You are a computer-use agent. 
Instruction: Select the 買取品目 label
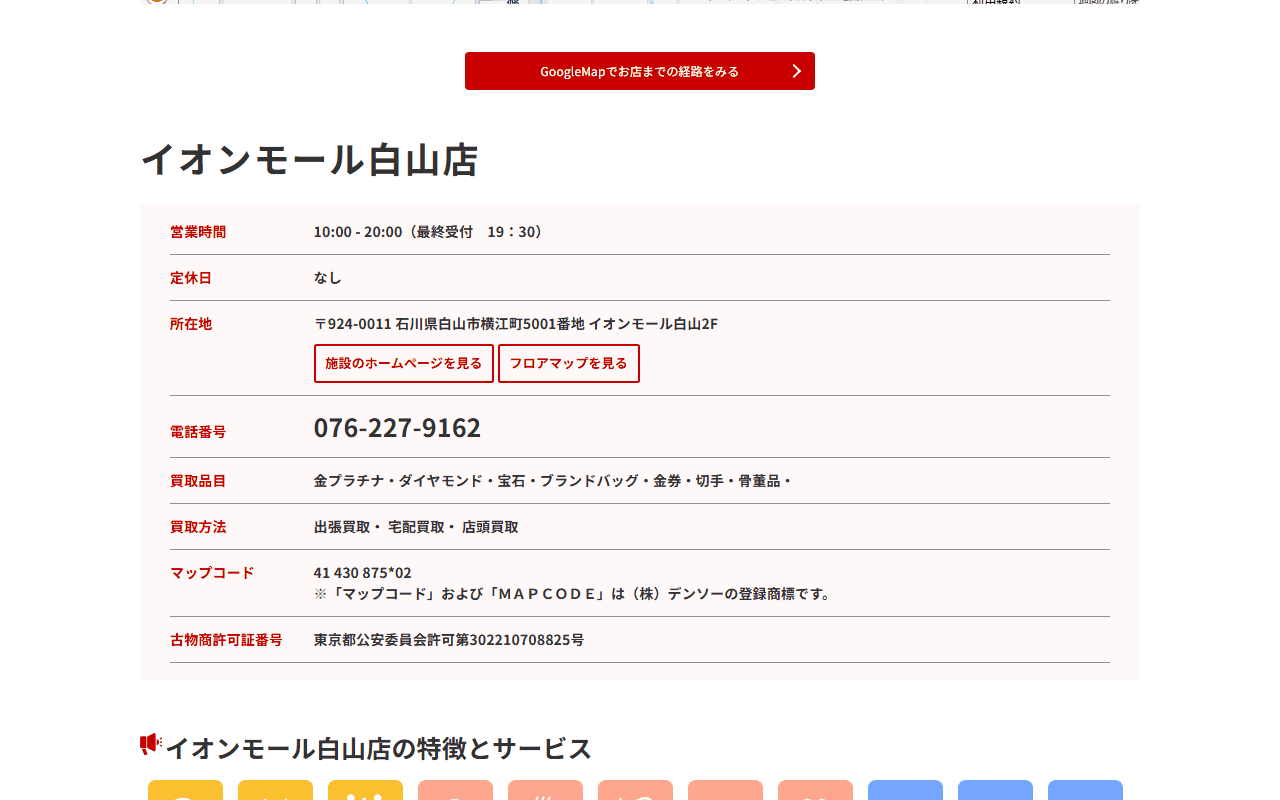click(x=198, y=481)
